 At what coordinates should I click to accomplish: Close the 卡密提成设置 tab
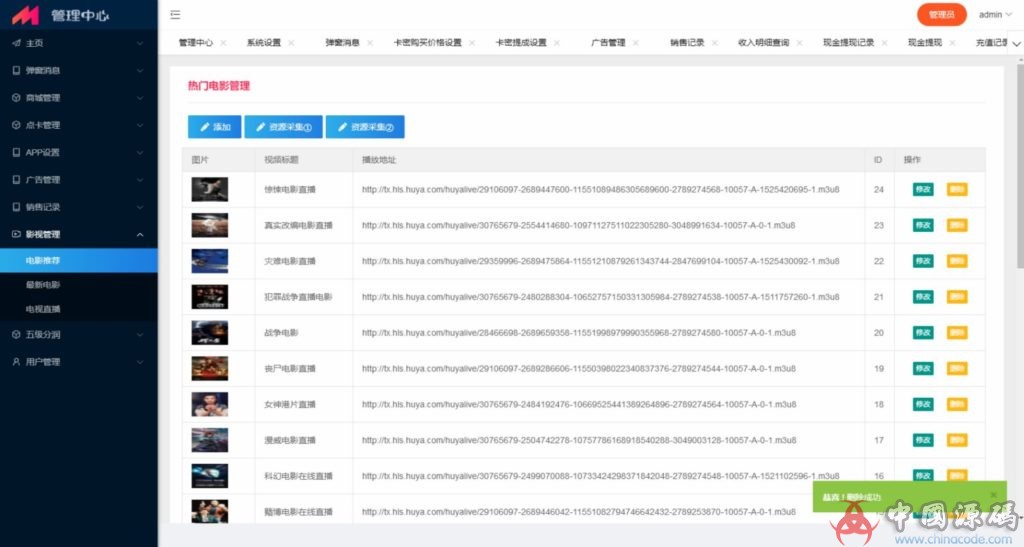click(x=556, y=43)
